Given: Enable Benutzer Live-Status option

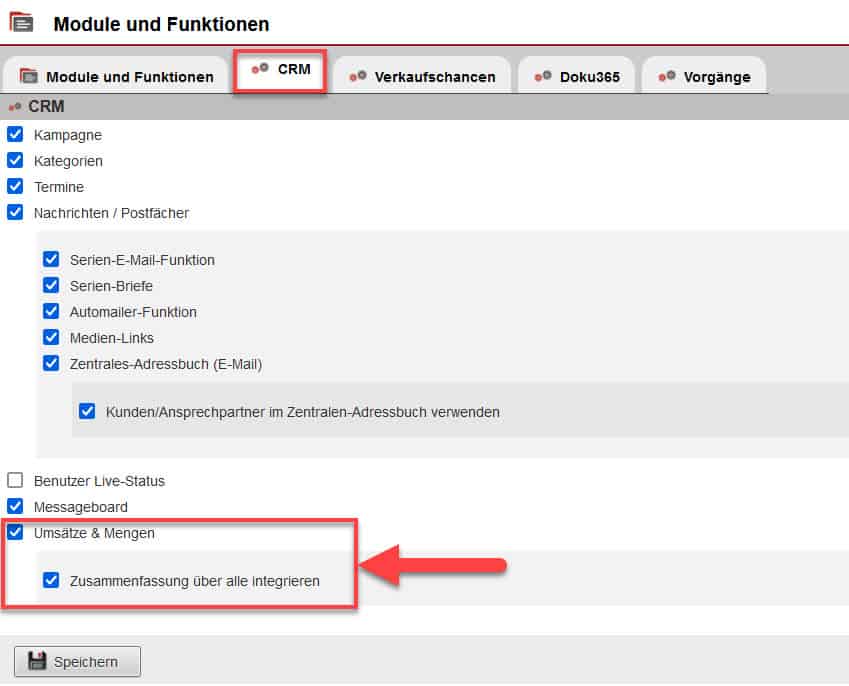Looking at the screenshot, I should (x=15, y=480).
